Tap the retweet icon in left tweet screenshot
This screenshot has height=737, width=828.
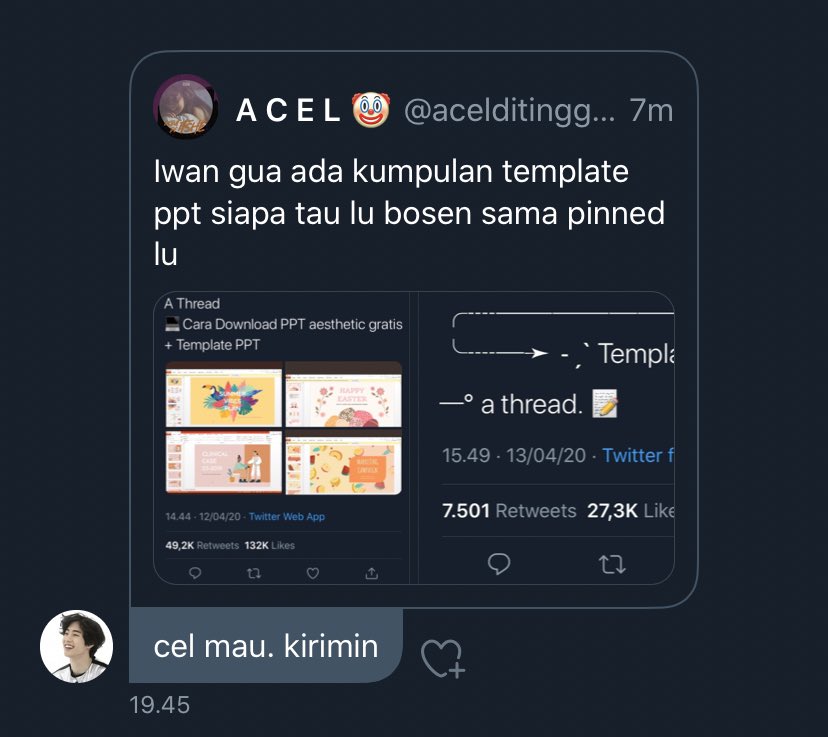coord(254,573)
